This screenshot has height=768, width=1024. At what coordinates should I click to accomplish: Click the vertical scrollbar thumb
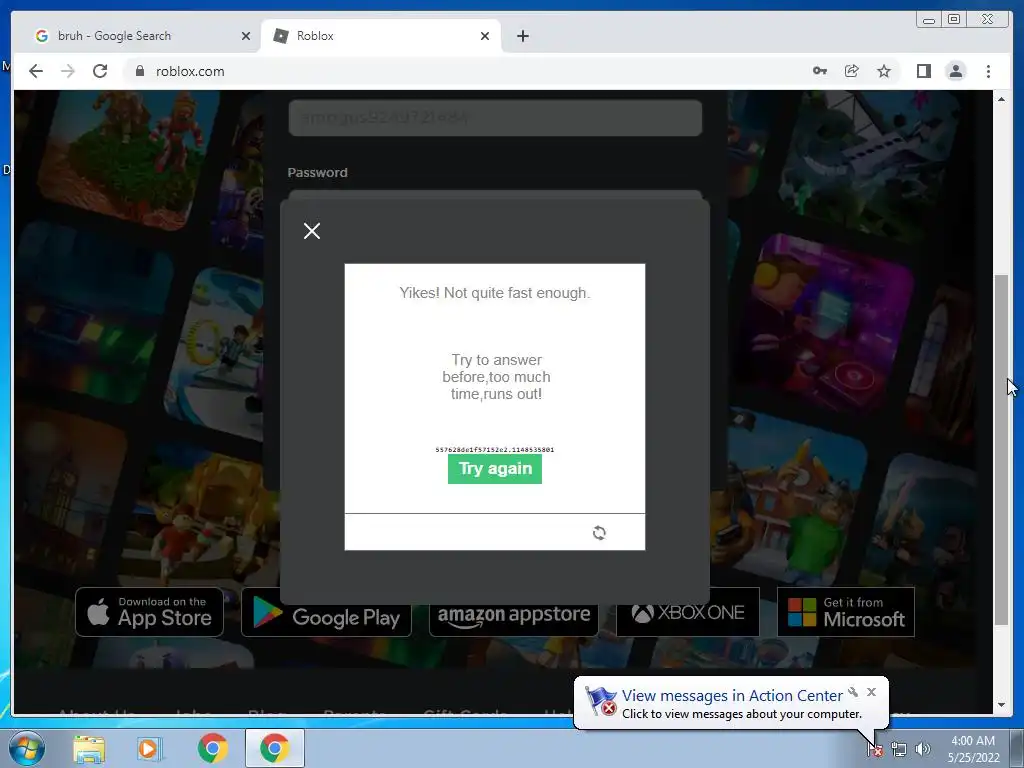[1001, 450]
